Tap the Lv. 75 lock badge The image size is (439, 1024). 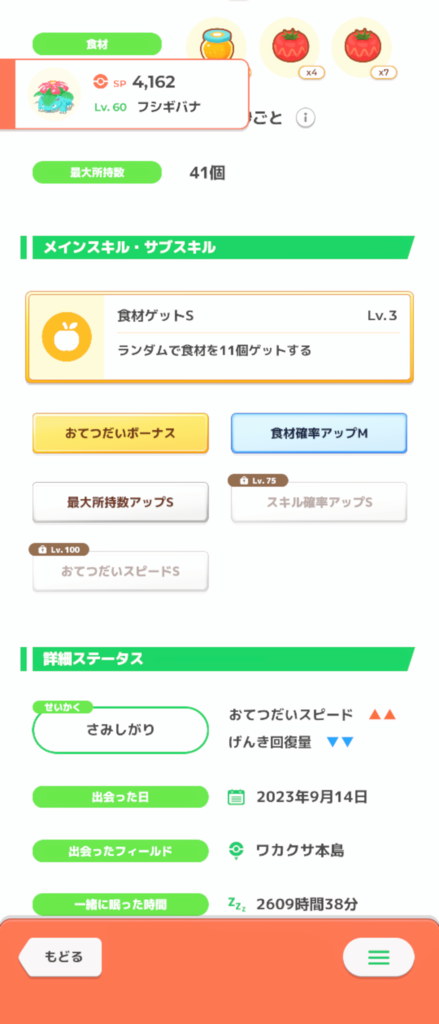click(x=257, y=481)
